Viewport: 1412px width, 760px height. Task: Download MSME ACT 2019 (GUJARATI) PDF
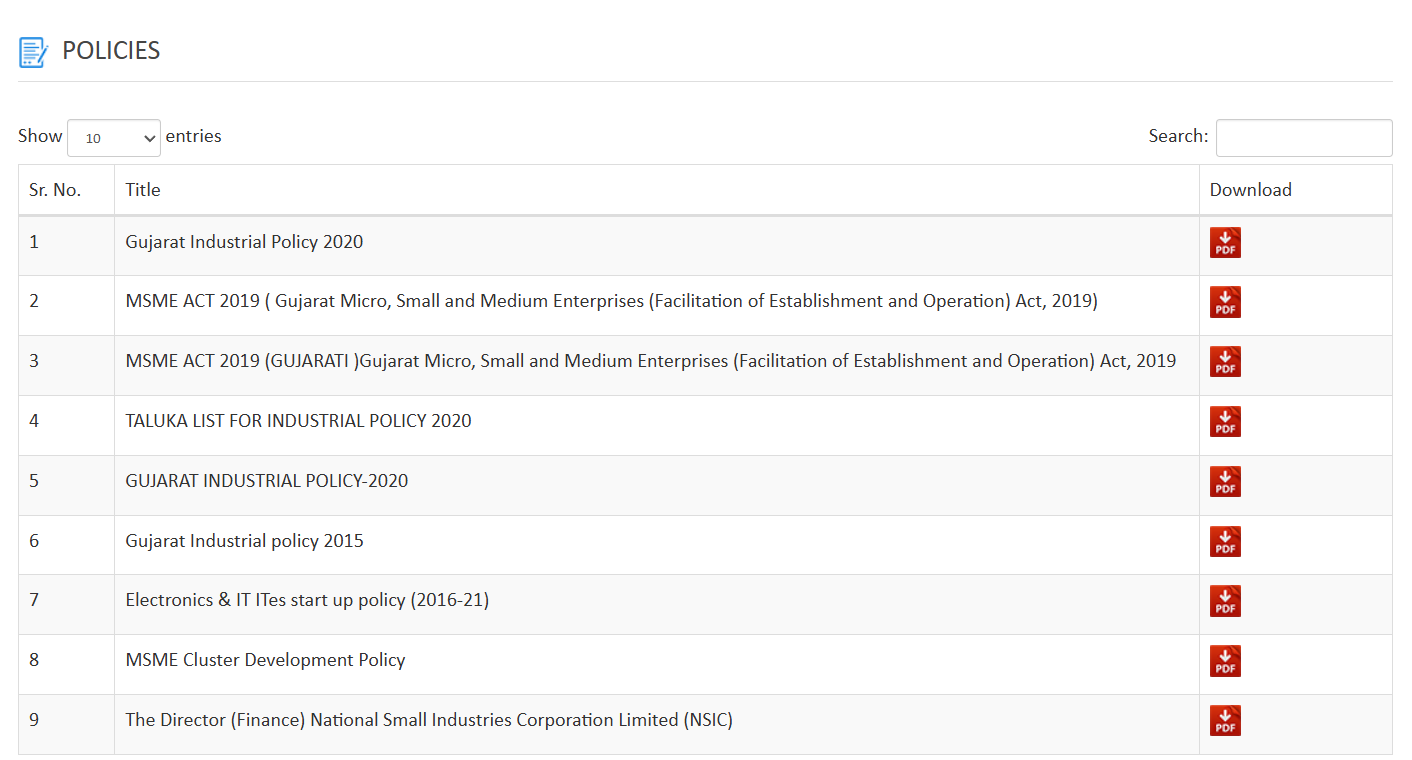pos(1225,362)
